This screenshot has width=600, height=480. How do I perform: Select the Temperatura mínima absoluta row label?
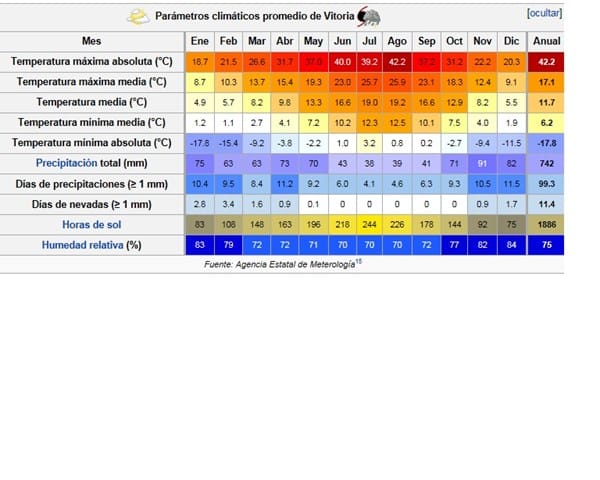click(91, 143)
